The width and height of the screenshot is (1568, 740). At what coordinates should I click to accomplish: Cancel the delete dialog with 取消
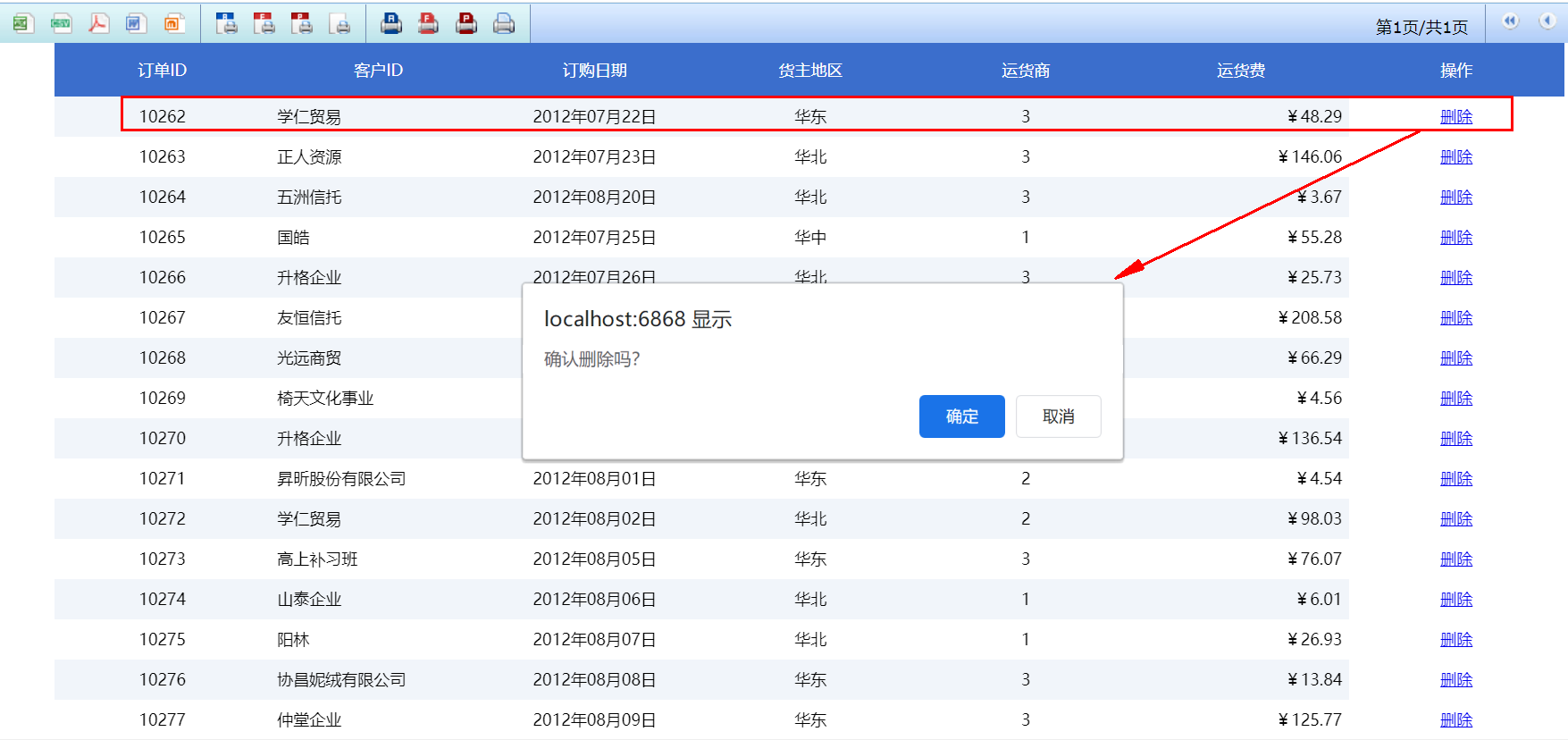click(x=1058, y=416)
